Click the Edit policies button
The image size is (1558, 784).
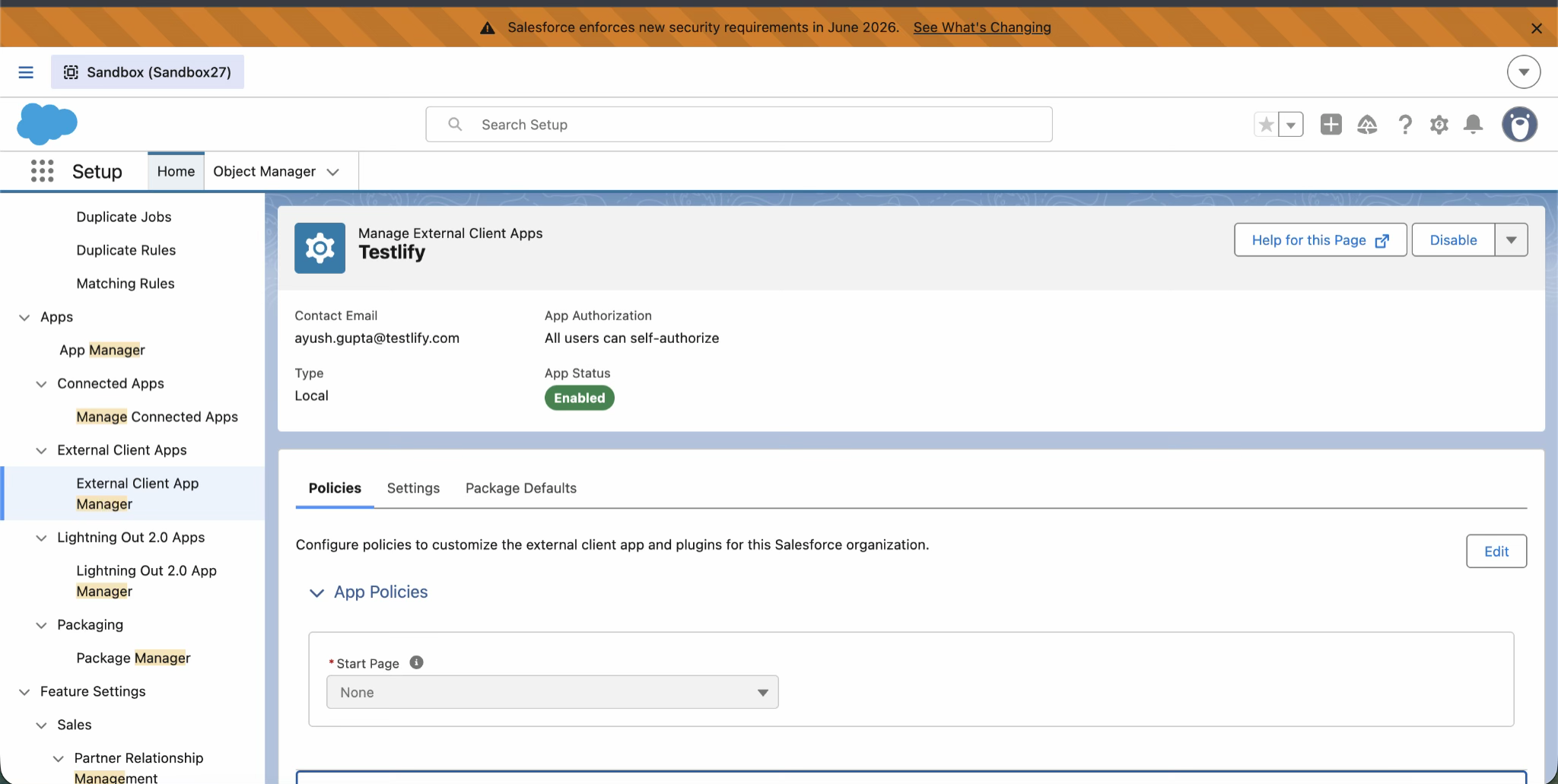tap(1496, 551)
